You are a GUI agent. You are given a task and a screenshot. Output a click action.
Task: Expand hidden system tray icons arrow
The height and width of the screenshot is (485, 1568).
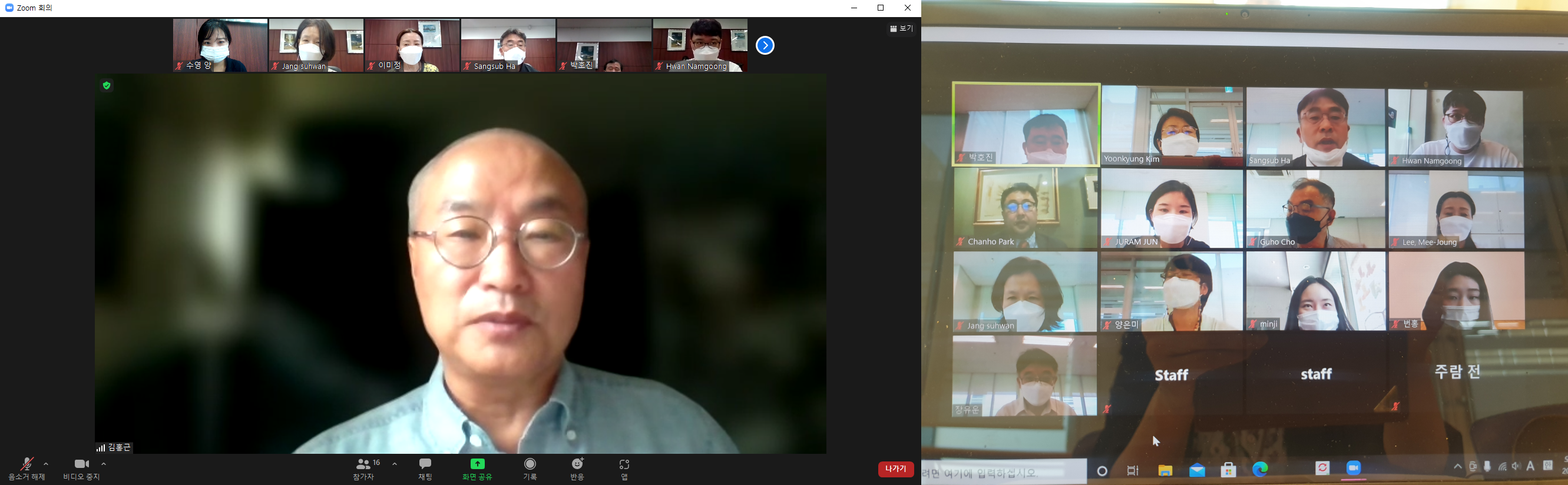point(1458,467)
